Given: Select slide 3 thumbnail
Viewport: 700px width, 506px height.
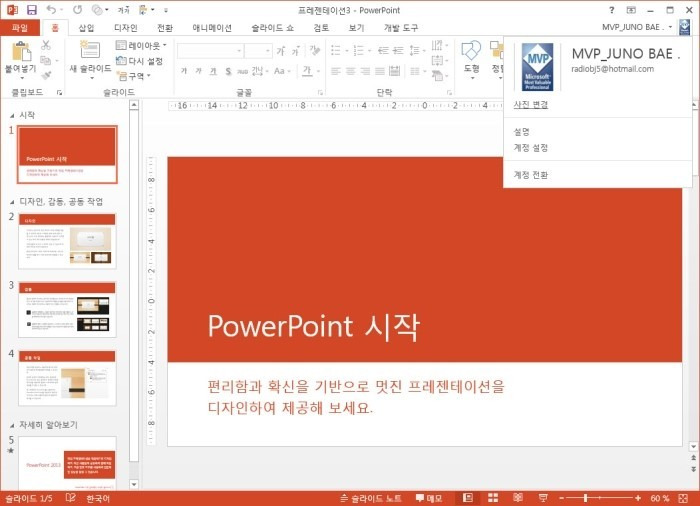Looking at the screenshot, I should [x=67, y=309].
